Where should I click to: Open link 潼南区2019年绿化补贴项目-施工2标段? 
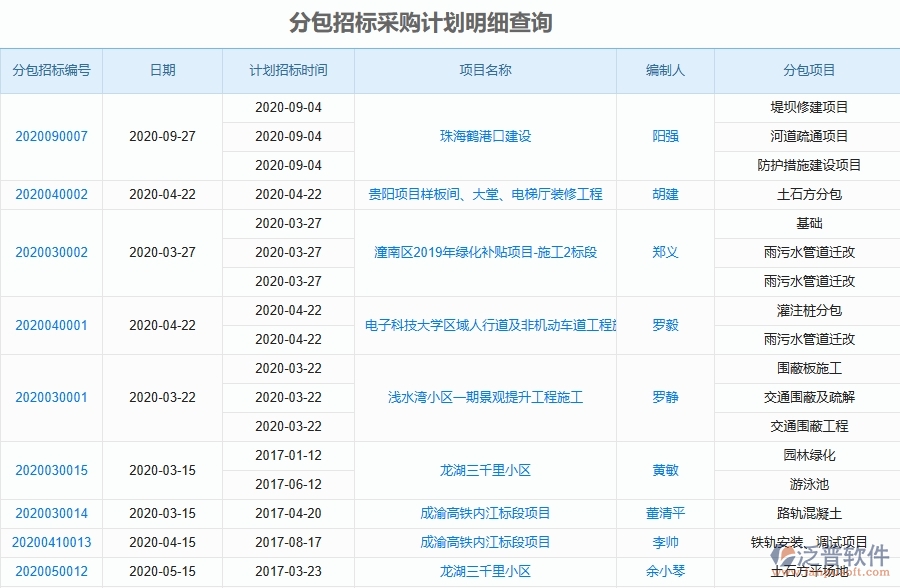coord(486,253)
